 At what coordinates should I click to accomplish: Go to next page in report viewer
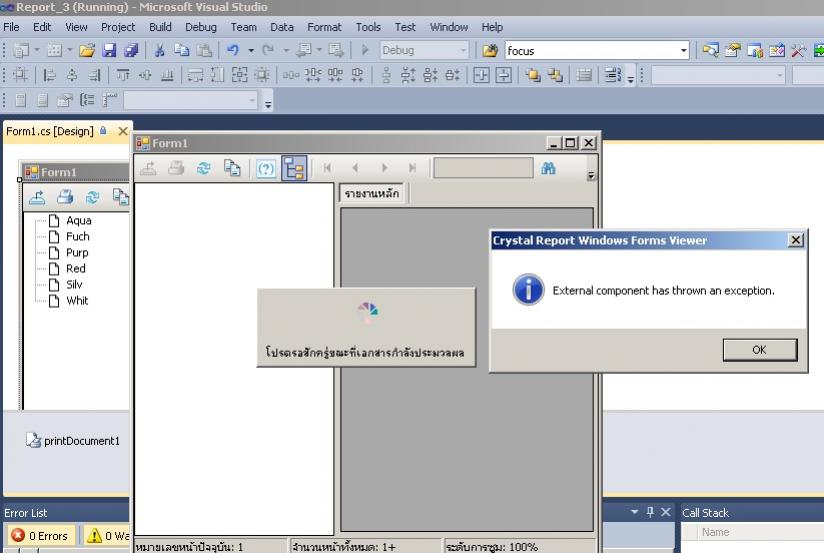384,168
